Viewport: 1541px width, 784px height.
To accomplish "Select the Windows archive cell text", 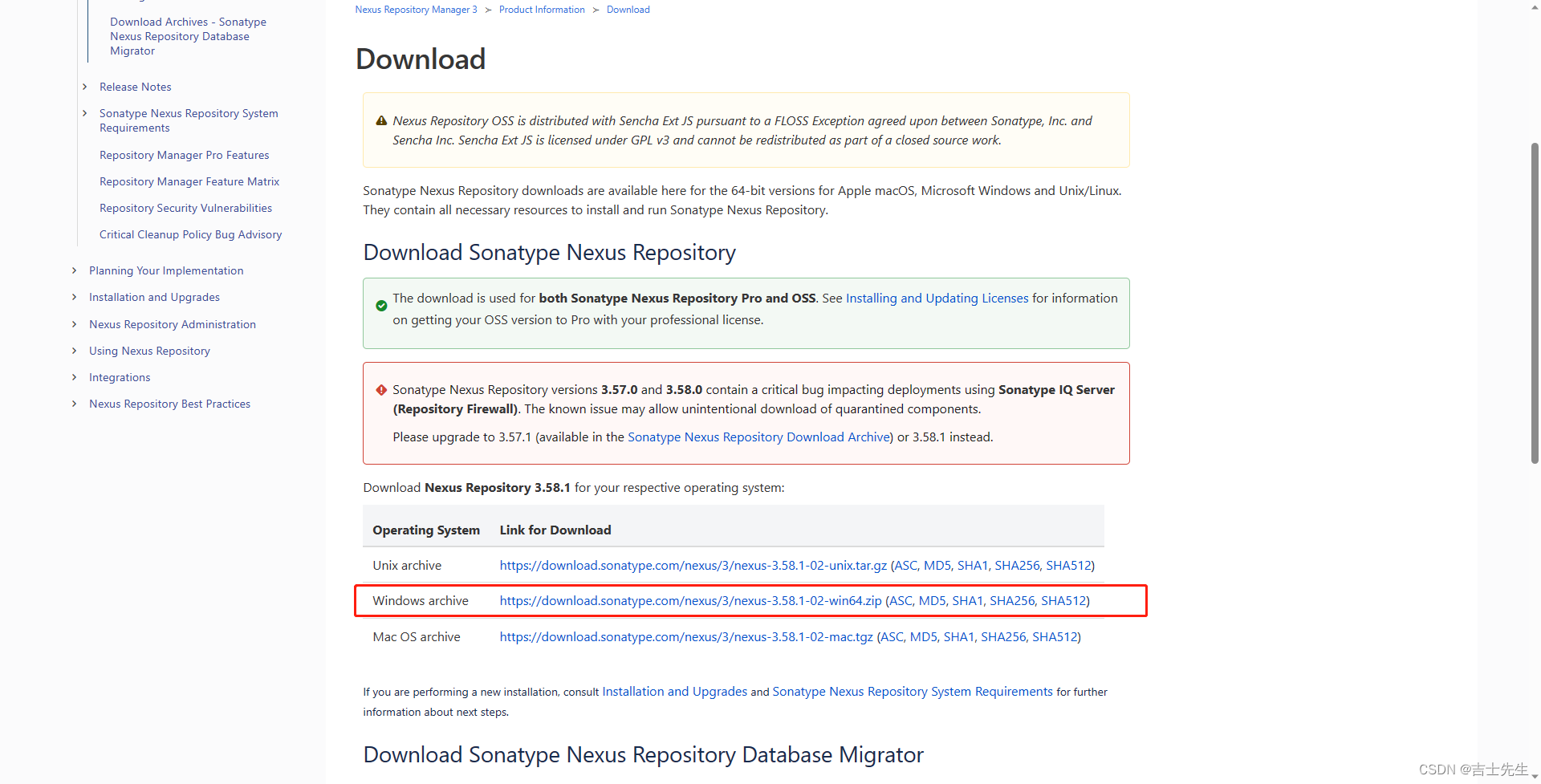I will 420,600.
